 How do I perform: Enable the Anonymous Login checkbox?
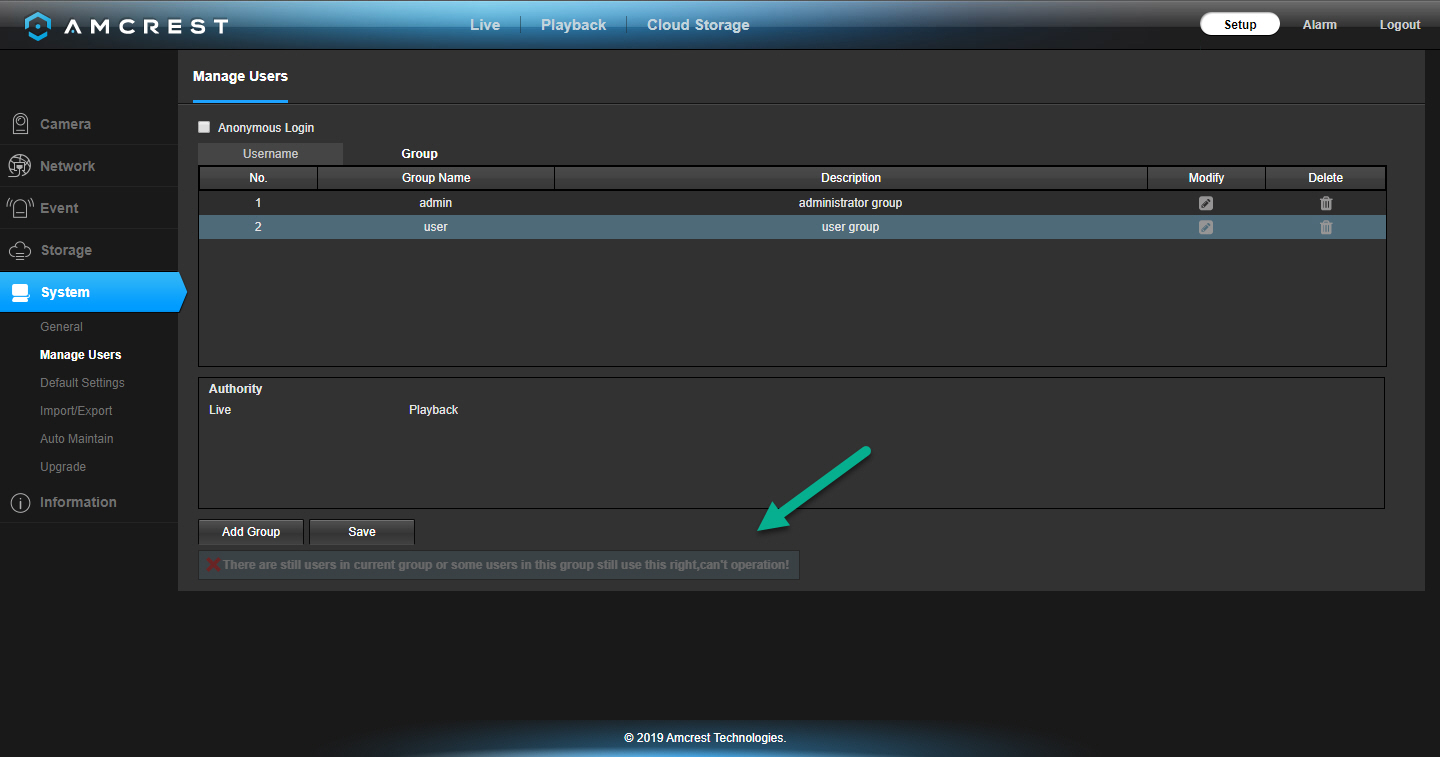coord(204,127)
